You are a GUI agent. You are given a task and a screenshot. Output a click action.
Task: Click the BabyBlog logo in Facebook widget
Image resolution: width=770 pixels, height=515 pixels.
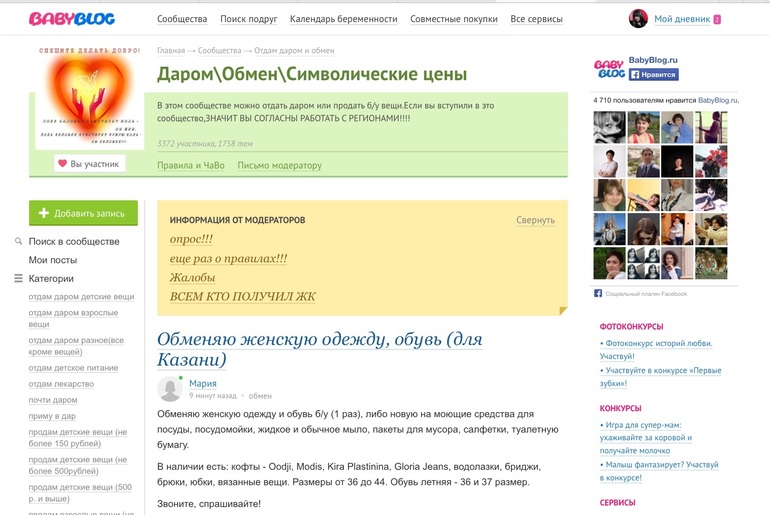(609, 69)
